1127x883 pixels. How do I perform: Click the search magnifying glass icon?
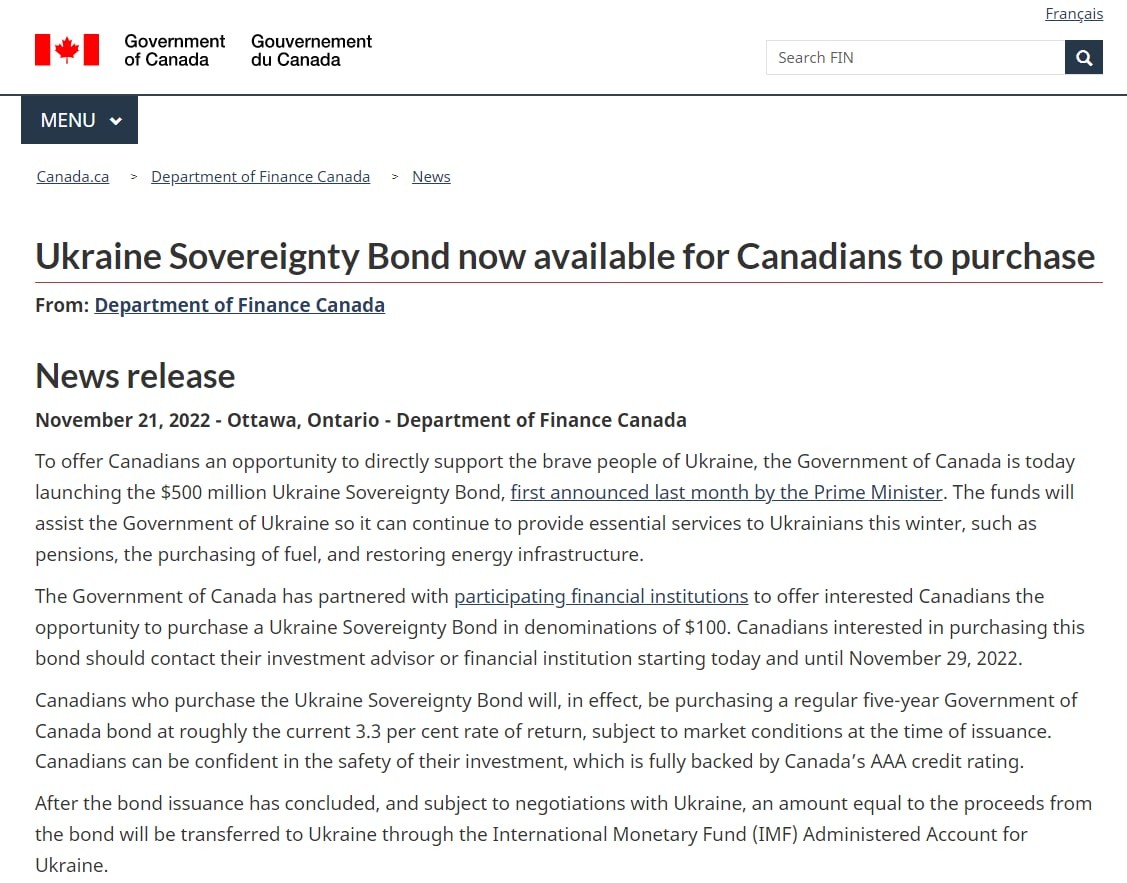[1083, 57]
